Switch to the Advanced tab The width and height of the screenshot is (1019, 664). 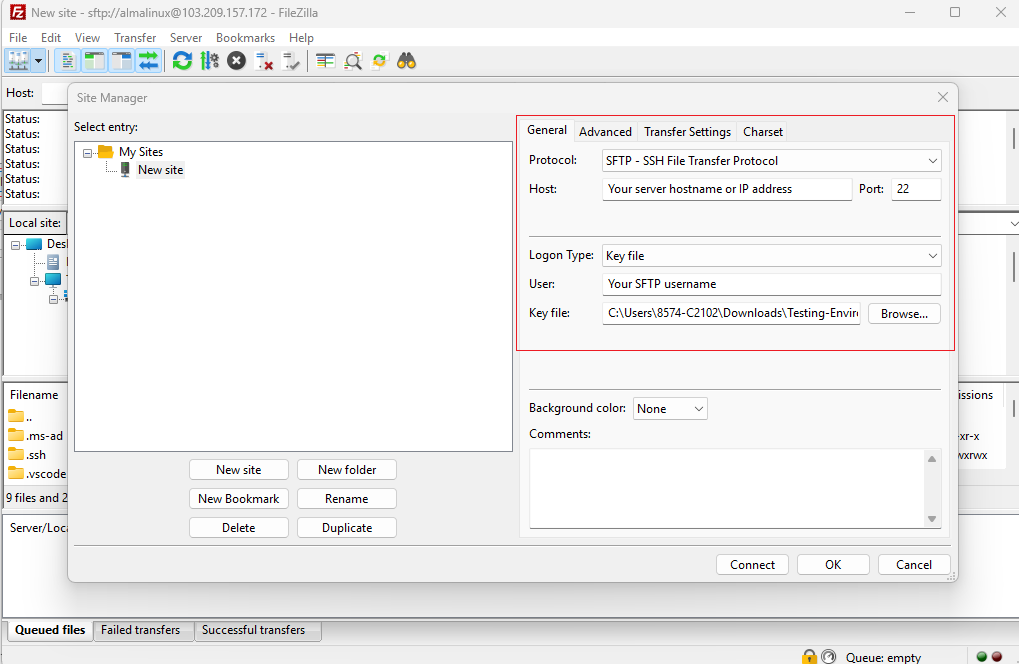(x=605, y=132)
